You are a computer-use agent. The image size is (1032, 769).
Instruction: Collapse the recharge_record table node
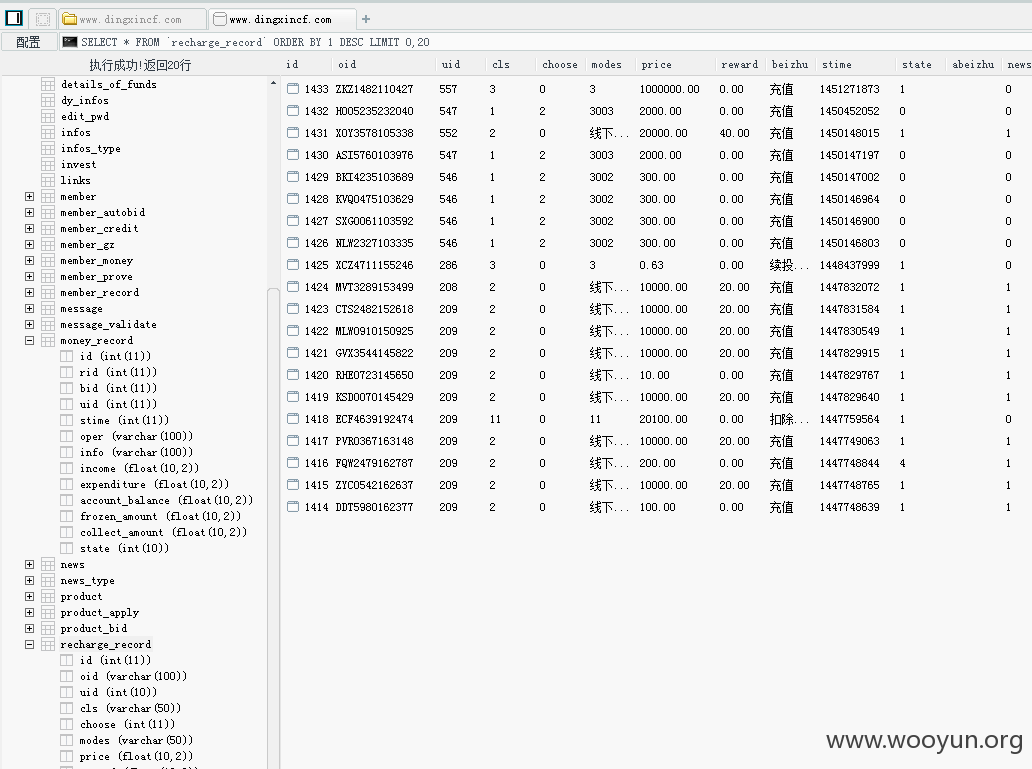click(x=30, y=645)
